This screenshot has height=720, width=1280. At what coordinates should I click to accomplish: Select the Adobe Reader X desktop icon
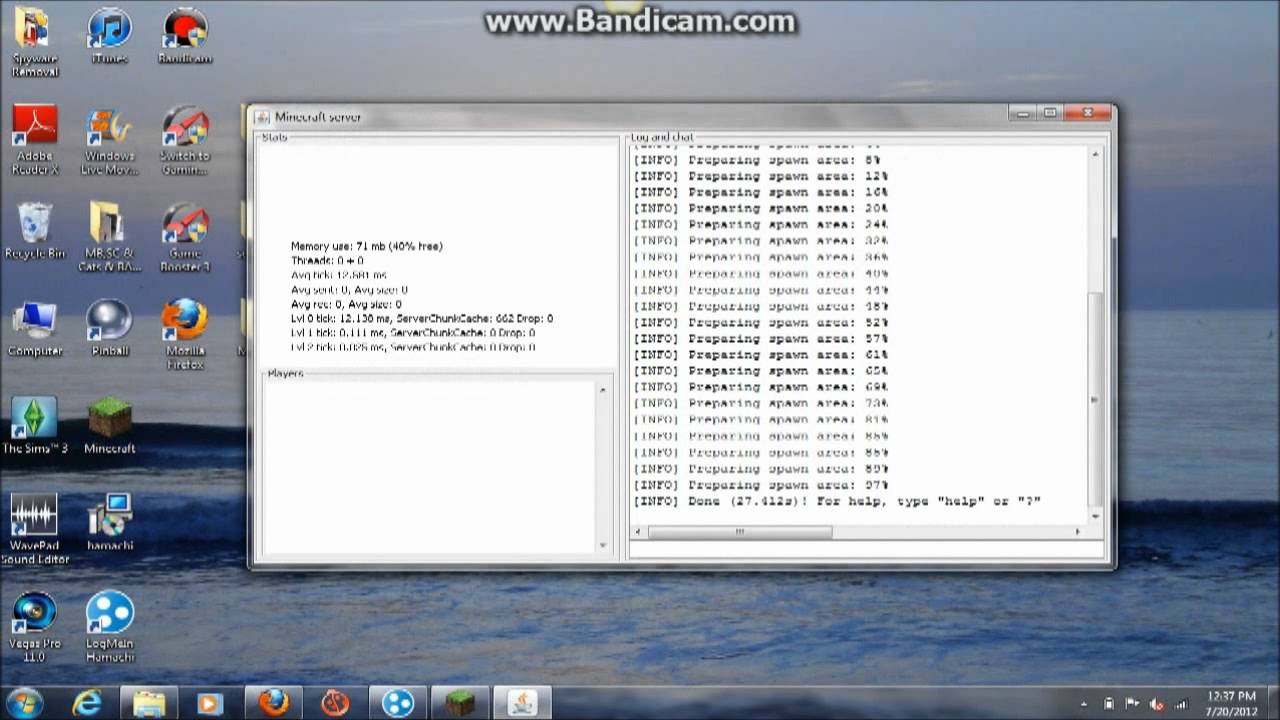point(35,141)
